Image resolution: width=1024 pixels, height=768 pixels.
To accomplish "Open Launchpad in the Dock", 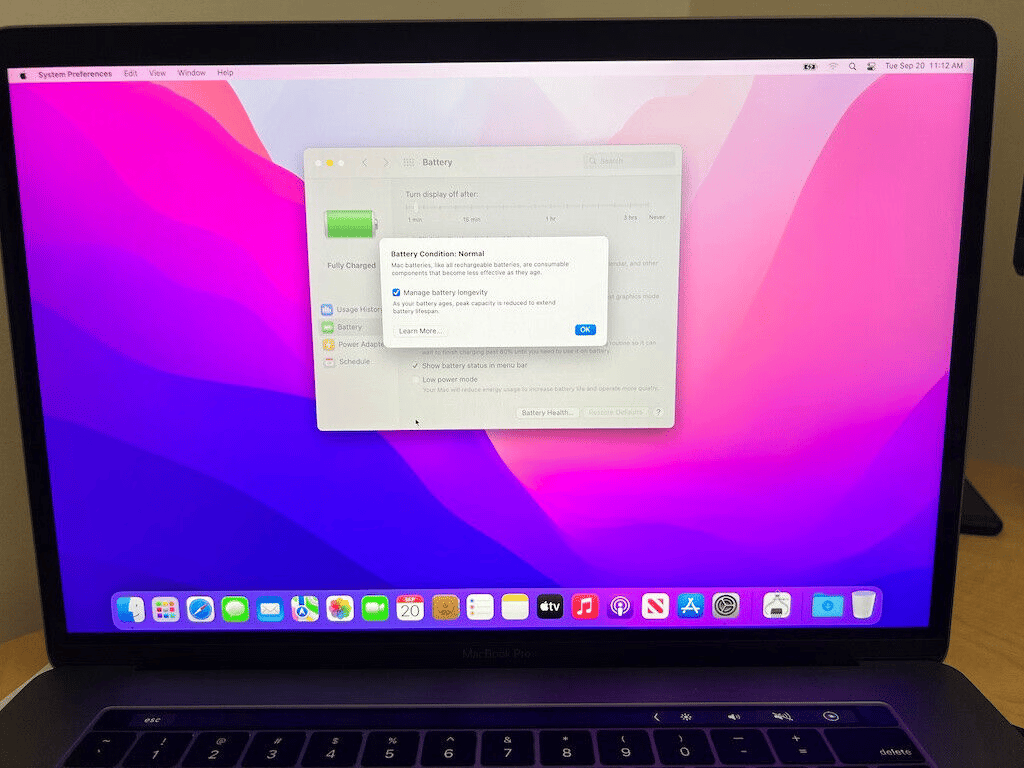I will (165, 609).
